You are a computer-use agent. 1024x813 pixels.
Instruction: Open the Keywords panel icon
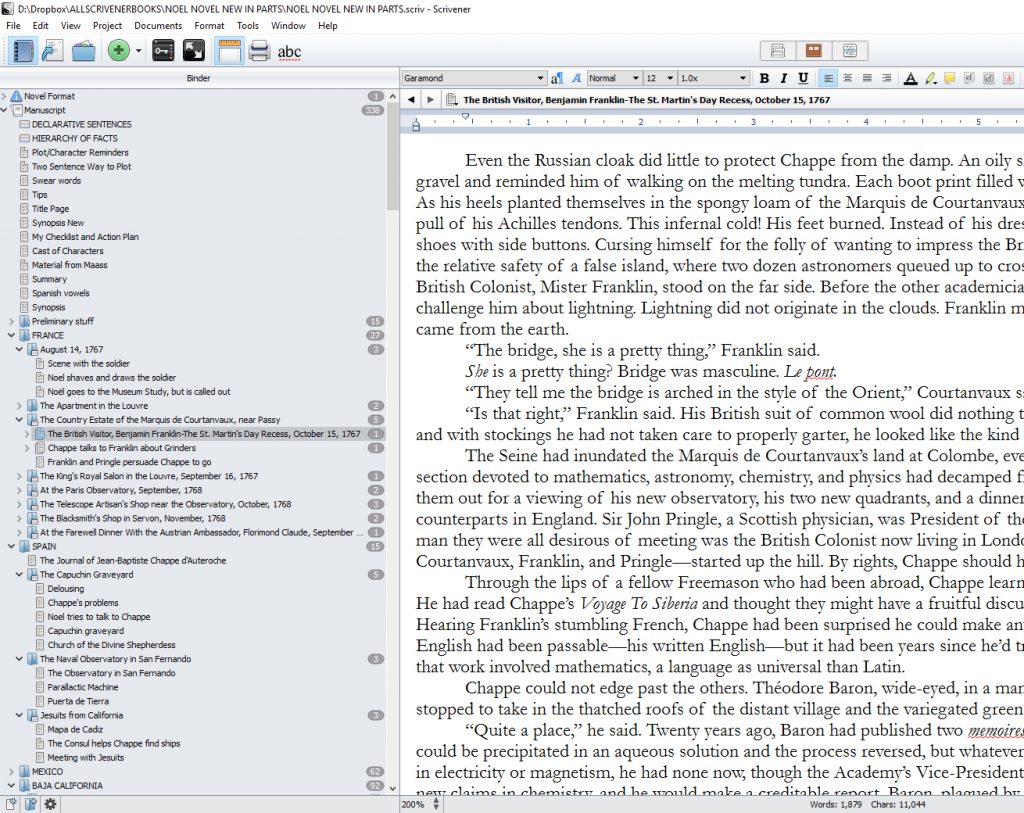(x=163, y=51)
